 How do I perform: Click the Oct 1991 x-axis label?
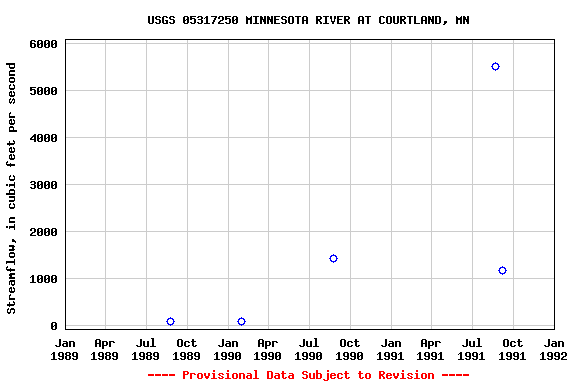tap(512, 349)
